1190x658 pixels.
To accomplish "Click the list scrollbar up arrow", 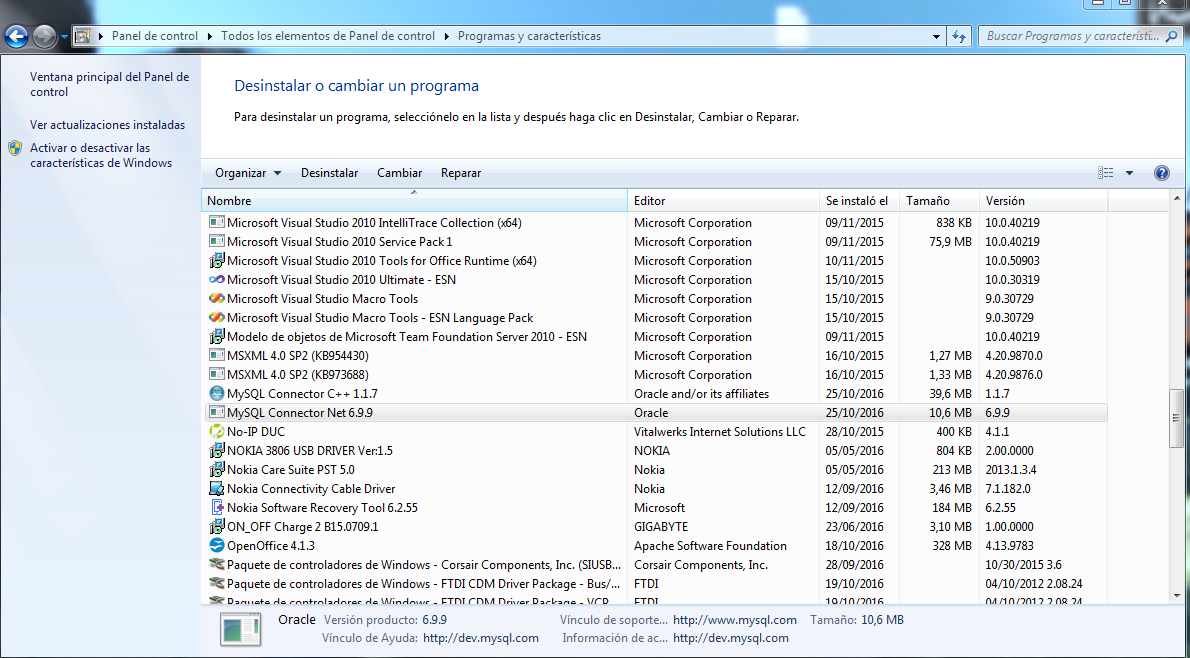I will point(1176,199).
